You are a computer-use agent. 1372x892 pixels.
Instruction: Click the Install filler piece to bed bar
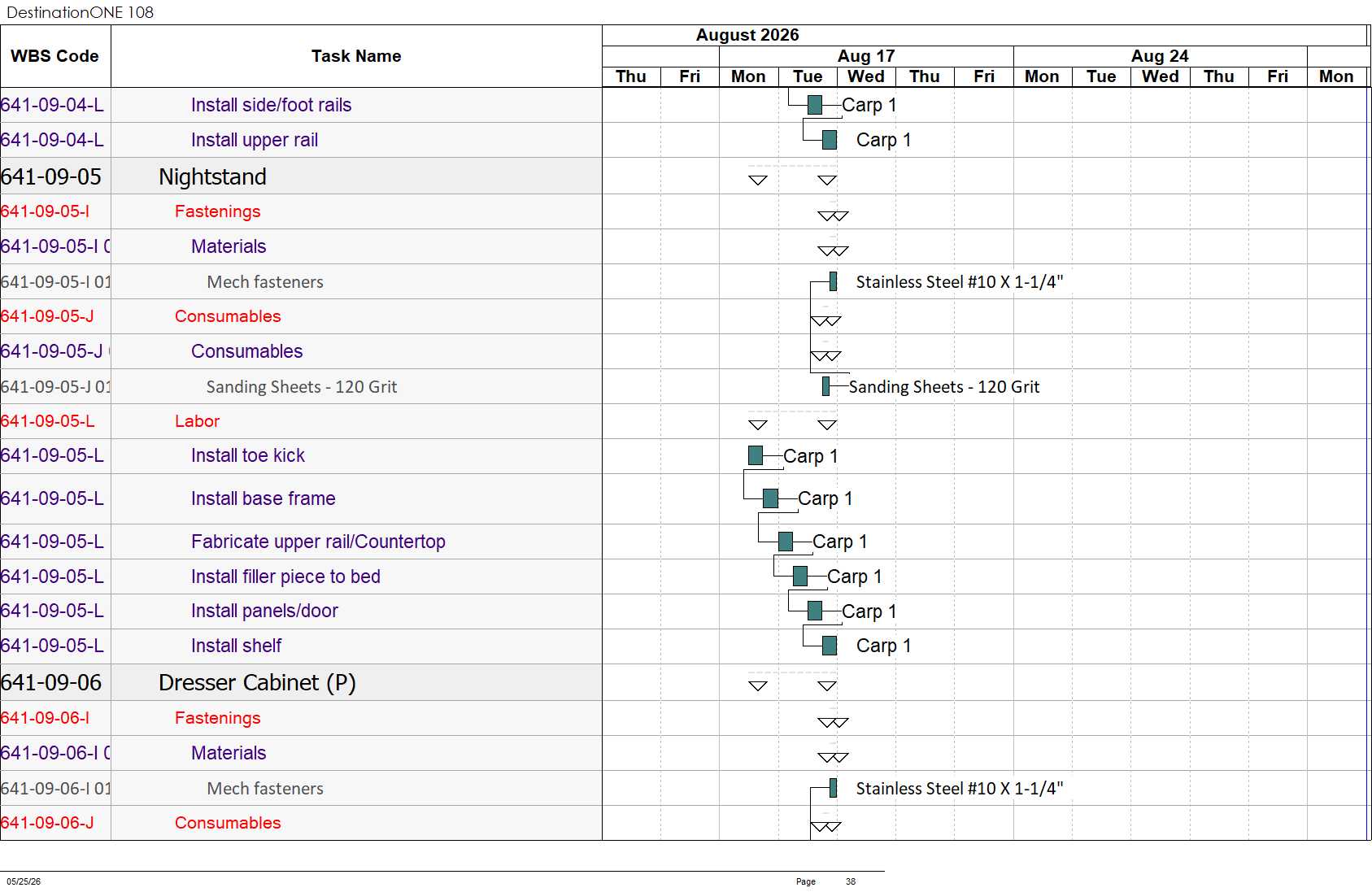coord(800,577)
